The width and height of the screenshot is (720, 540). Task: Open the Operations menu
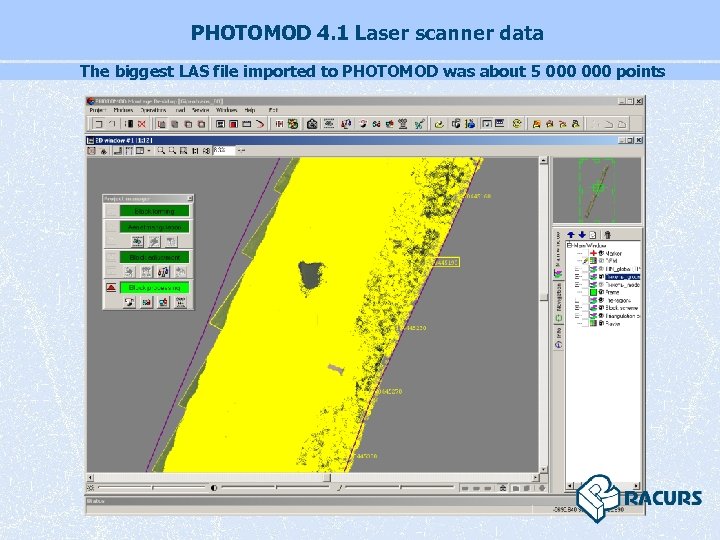[153, 110]
